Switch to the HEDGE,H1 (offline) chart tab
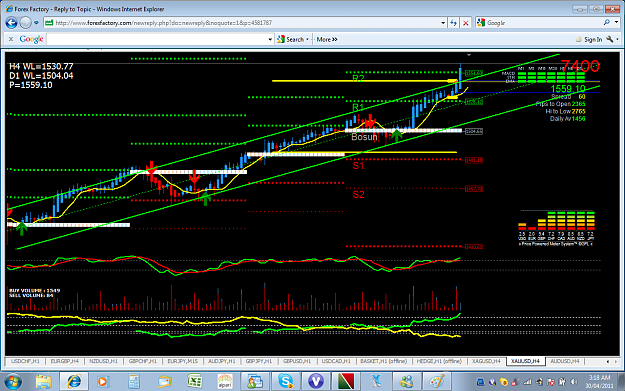This screenshot has width=625, height=391. (x=439, y=361)
